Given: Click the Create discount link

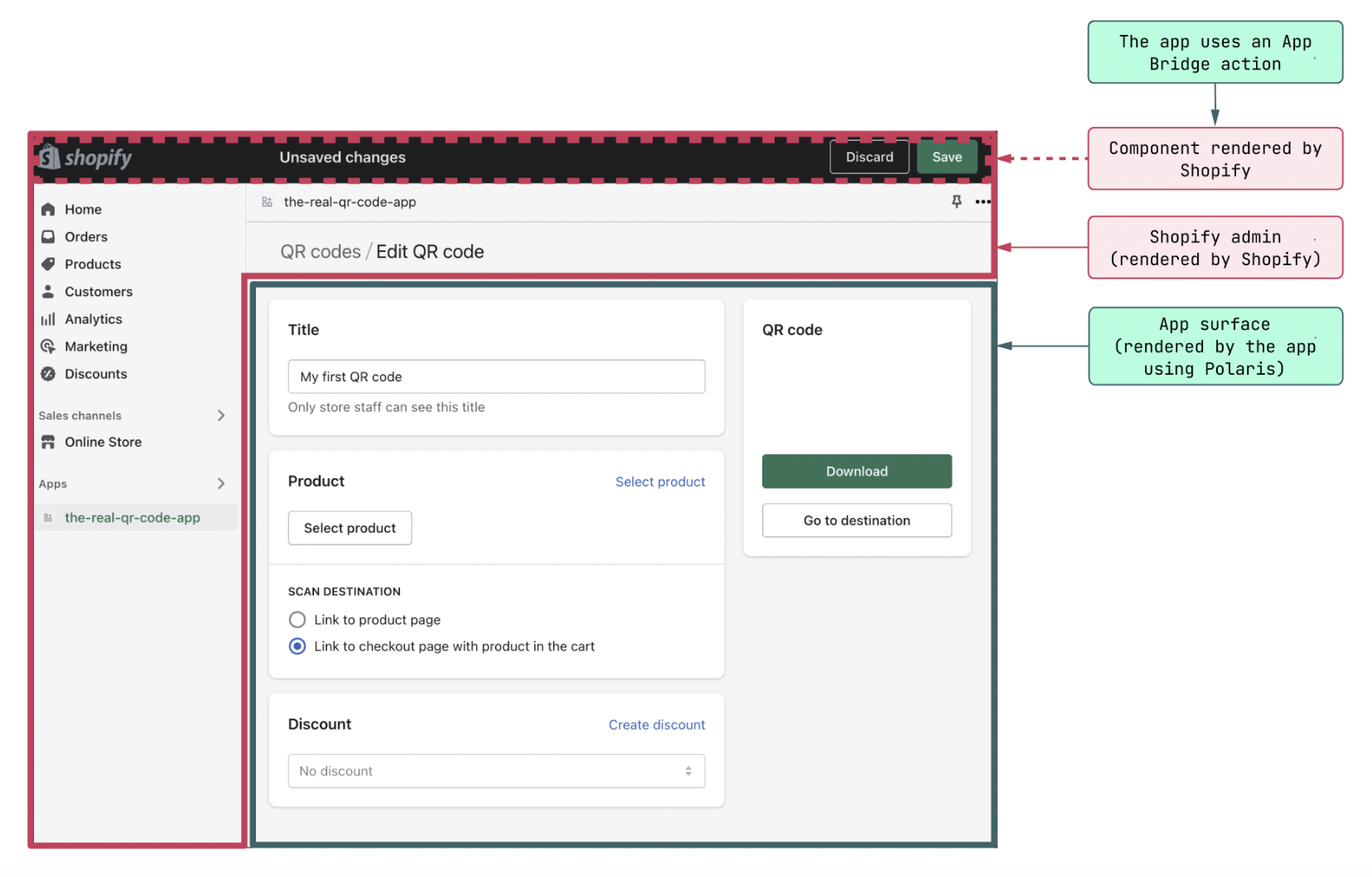Looking at the screenshot, I should [656, 724].
